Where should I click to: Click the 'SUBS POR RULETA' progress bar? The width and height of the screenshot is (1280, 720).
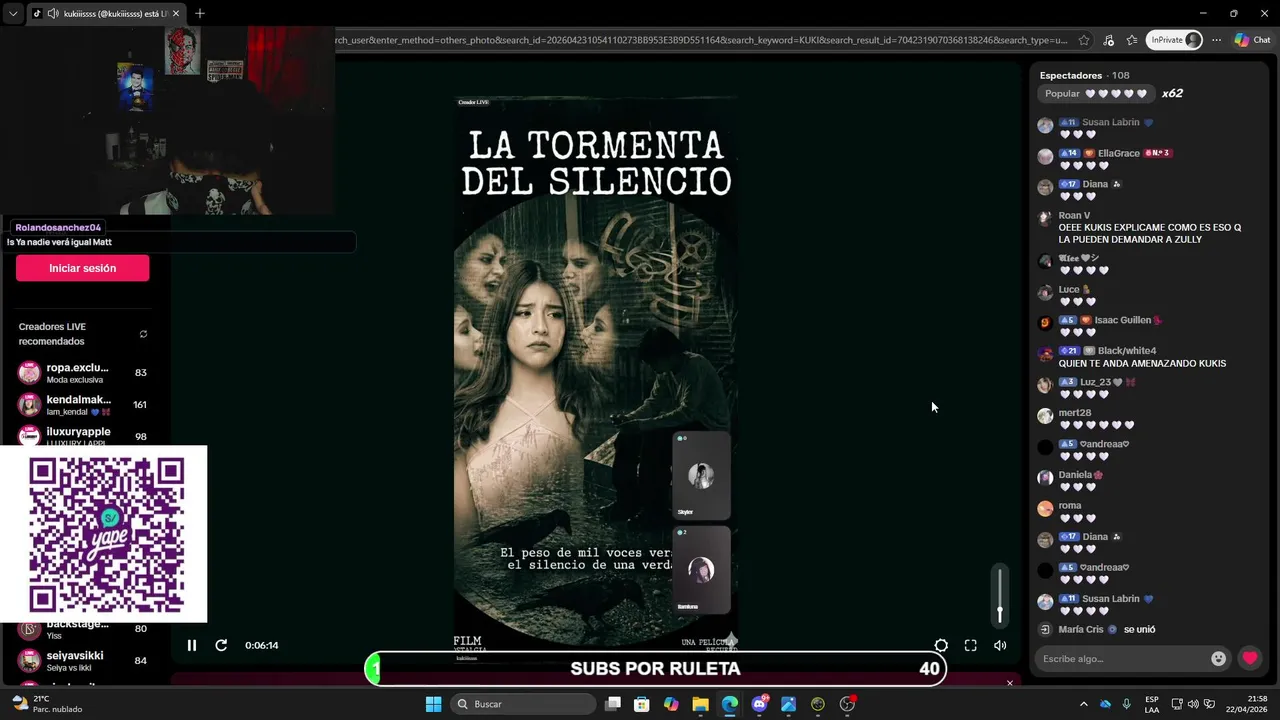click(655, 669)
